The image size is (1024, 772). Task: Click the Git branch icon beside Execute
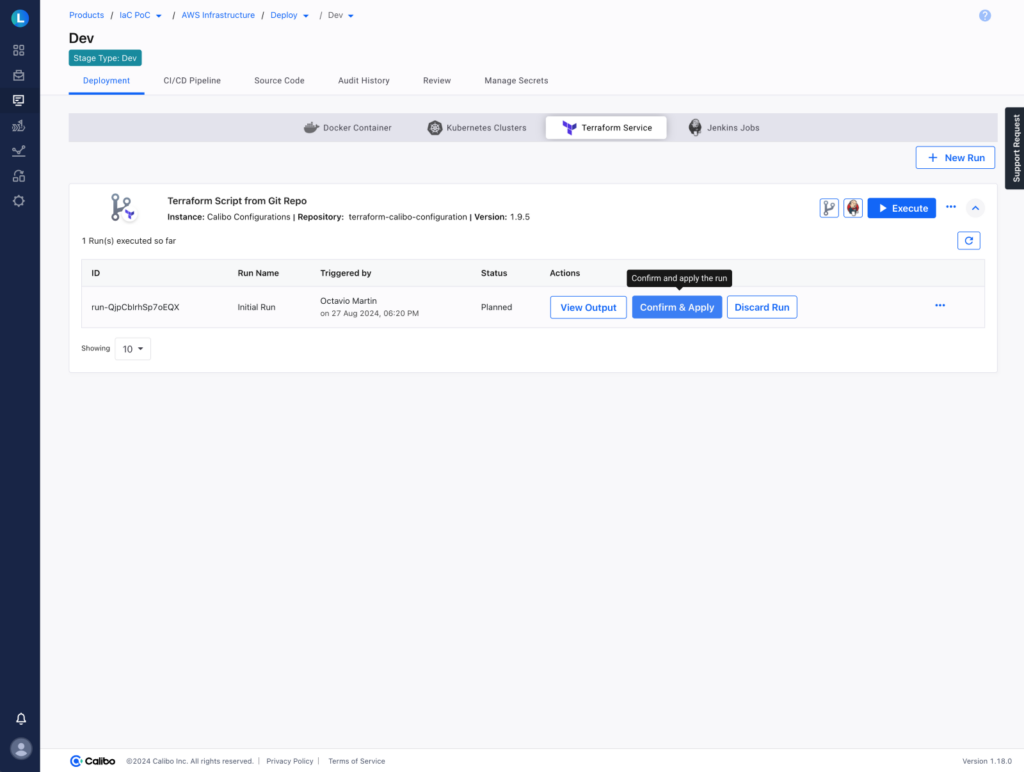[x=829, y=208]
